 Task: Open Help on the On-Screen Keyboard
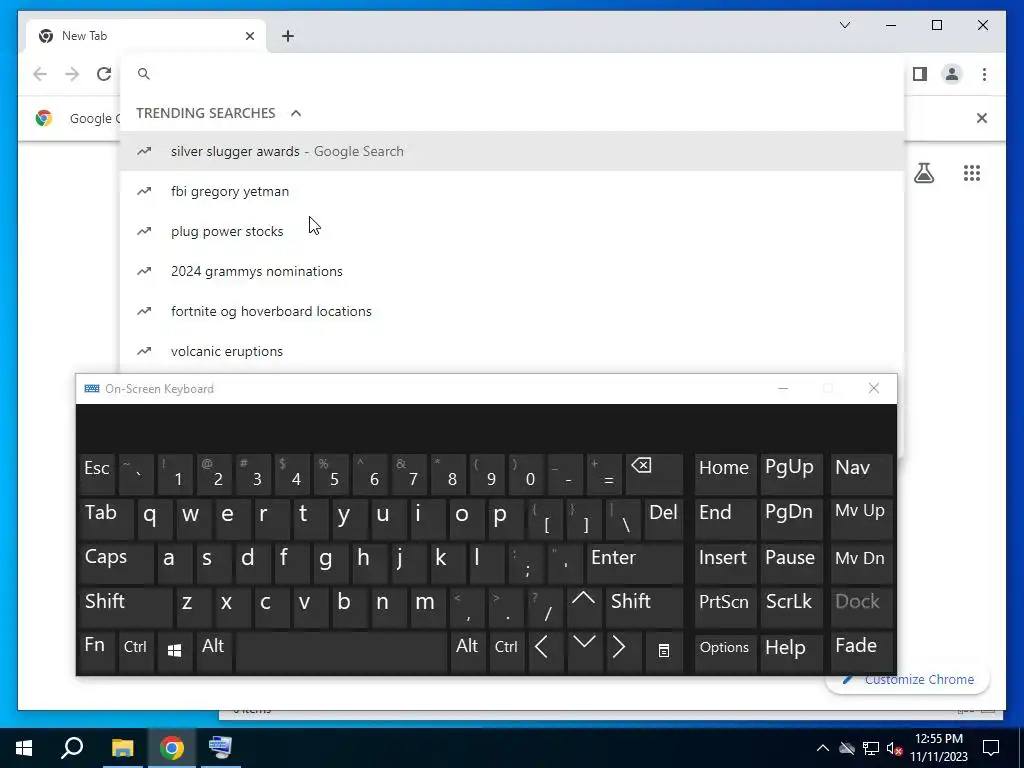pyautogui.click(x=791, y=652)
